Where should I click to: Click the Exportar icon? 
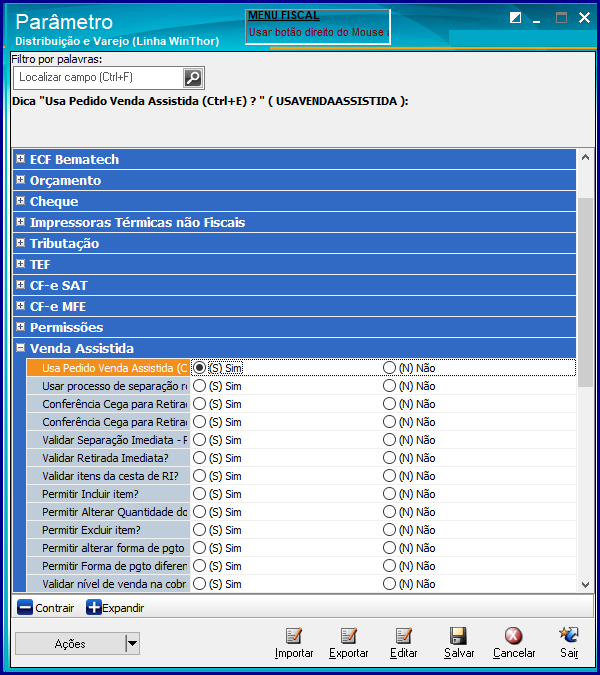(349, 635)
